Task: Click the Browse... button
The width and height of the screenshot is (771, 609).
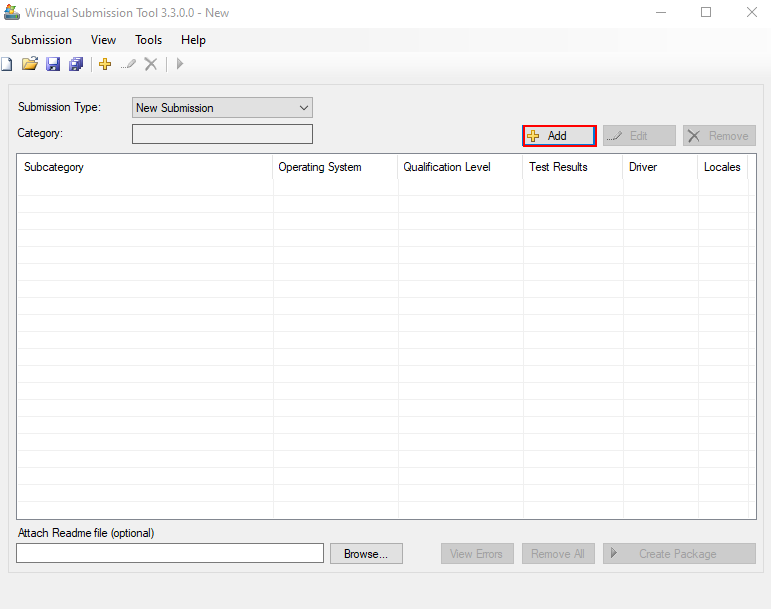Action: [x=366, y=553]
